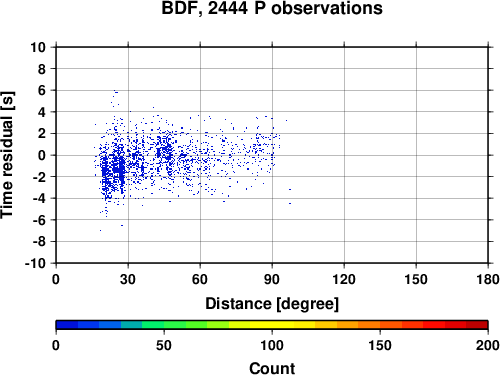
Task: Click the 'Count' colorbar label
Action: pos(272,368)
